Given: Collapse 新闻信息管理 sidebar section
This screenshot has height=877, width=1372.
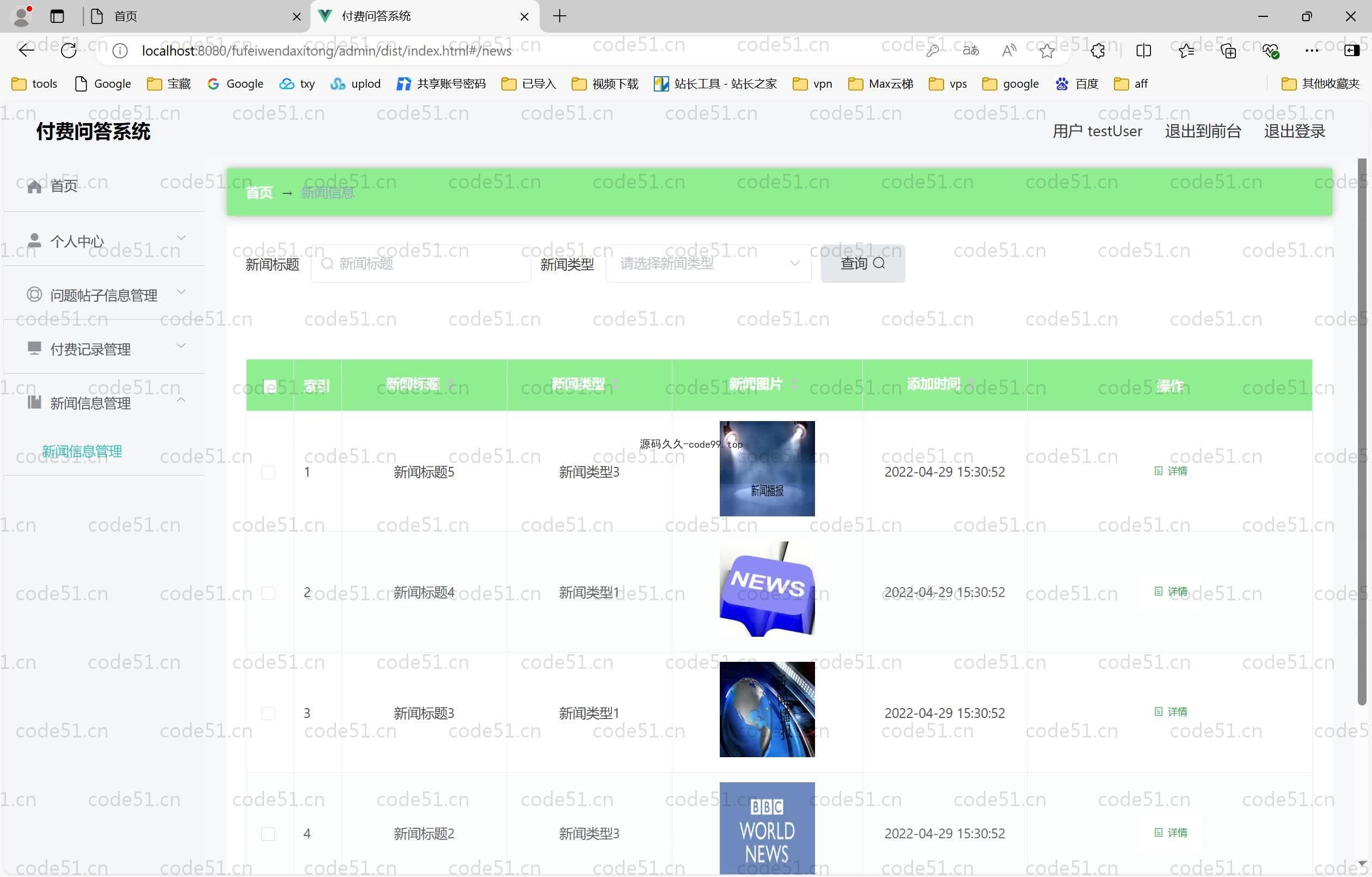Looking at the screenshot, I should tap(105, 402).
